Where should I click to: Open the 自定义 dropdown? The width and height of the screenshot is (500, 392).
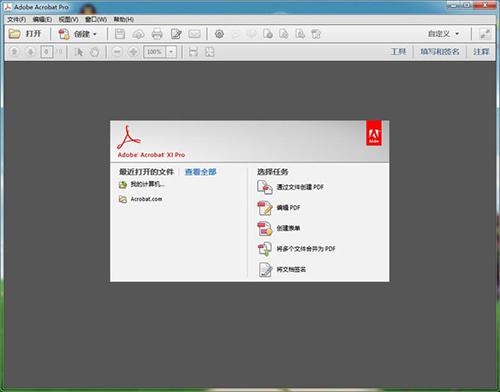point(443,34)
